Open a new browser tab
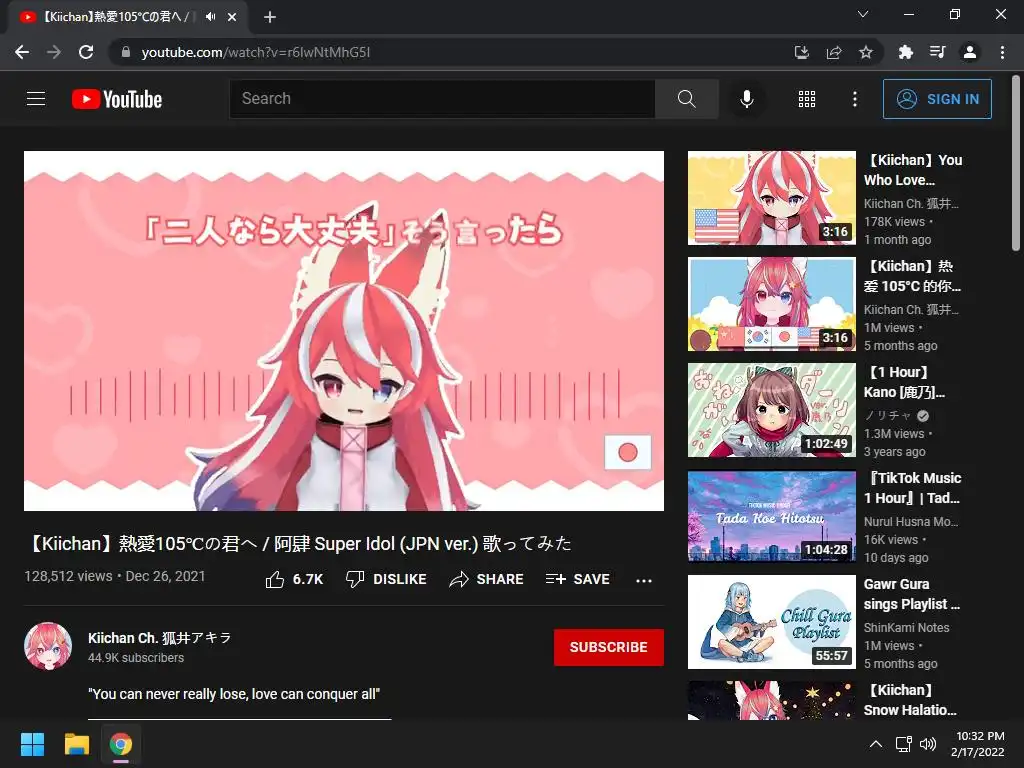The image size is (1024, 768). (x=270, y=17)
